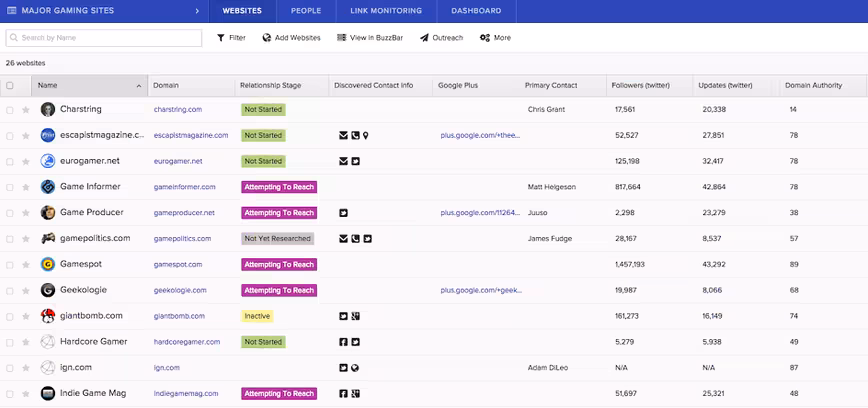The width and height of the screenshot is (868, 408).
Task: Check the Charstring row checkbox
Action: click(9, 110)
